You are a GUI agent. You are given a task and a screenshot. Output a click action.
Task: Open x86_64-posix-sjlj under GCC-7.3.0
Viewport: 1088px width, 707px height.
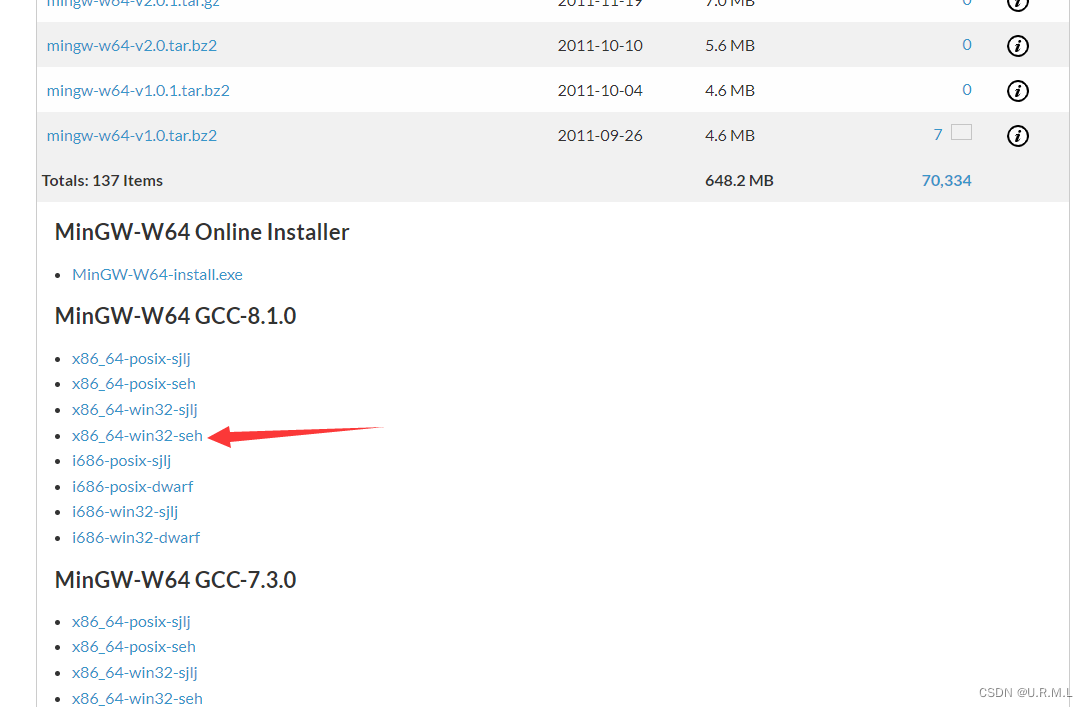(x=131, y=622)
